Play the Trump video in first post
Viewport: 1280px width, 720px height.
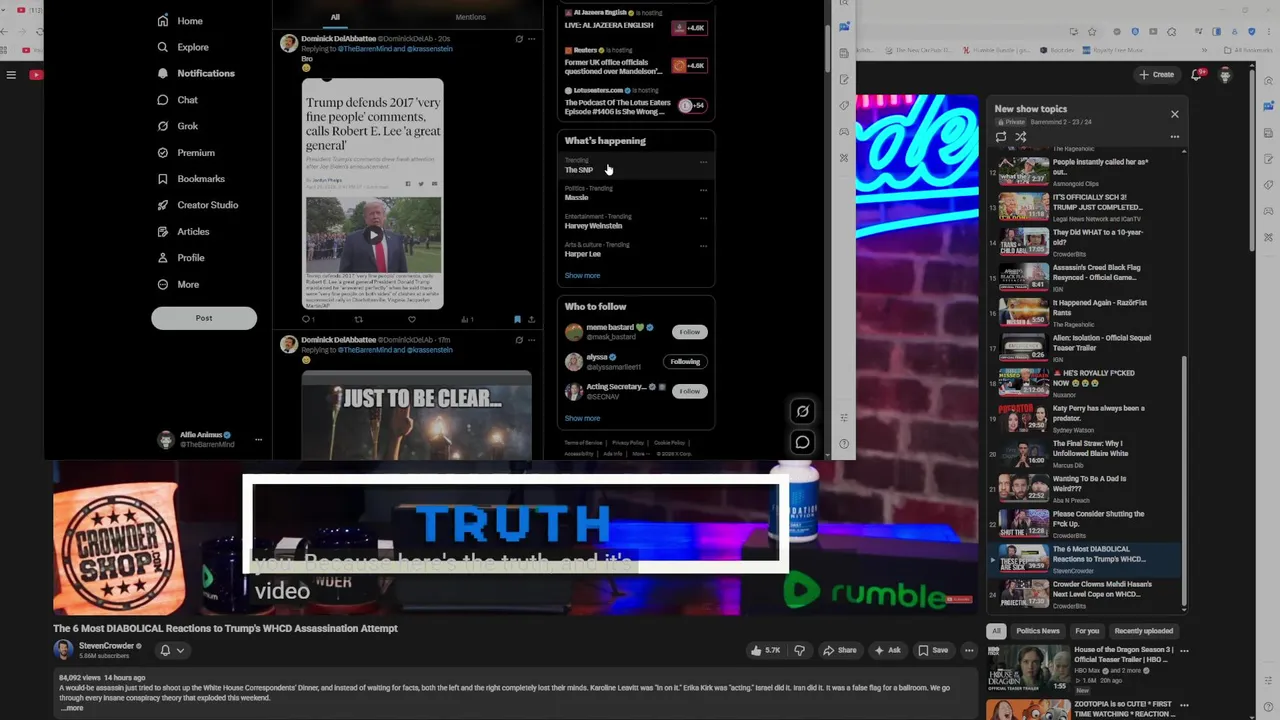373,236
